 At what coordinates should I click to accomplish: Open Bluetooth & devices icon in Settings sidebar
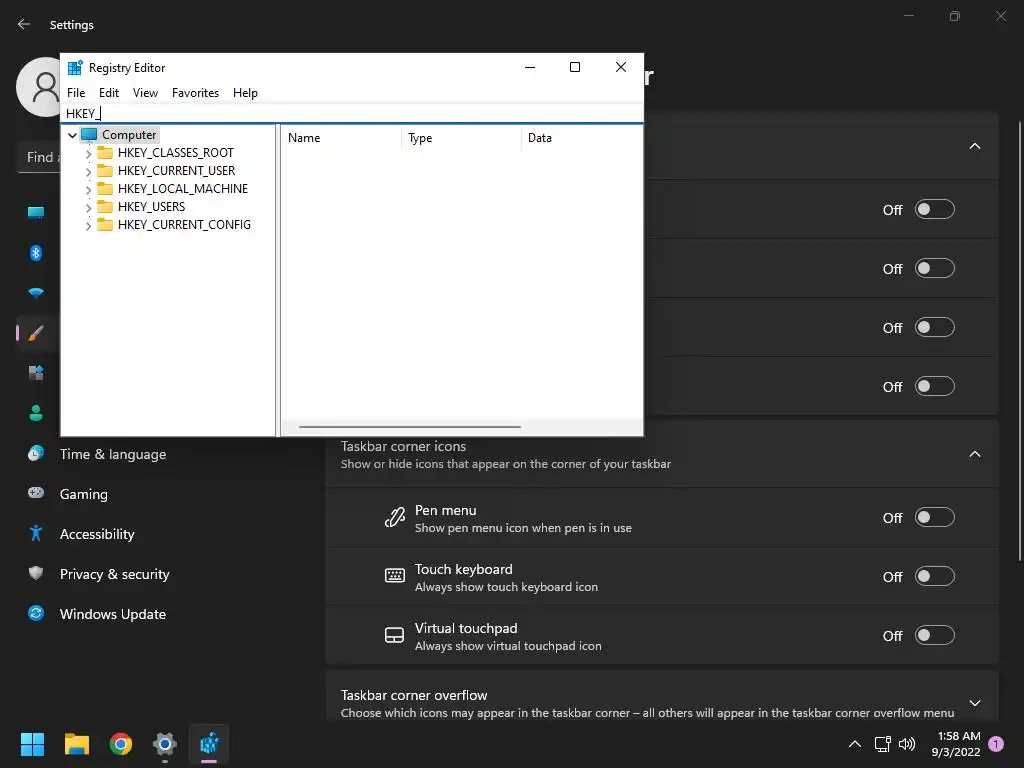pyautogui.click(x=36, y=253)
